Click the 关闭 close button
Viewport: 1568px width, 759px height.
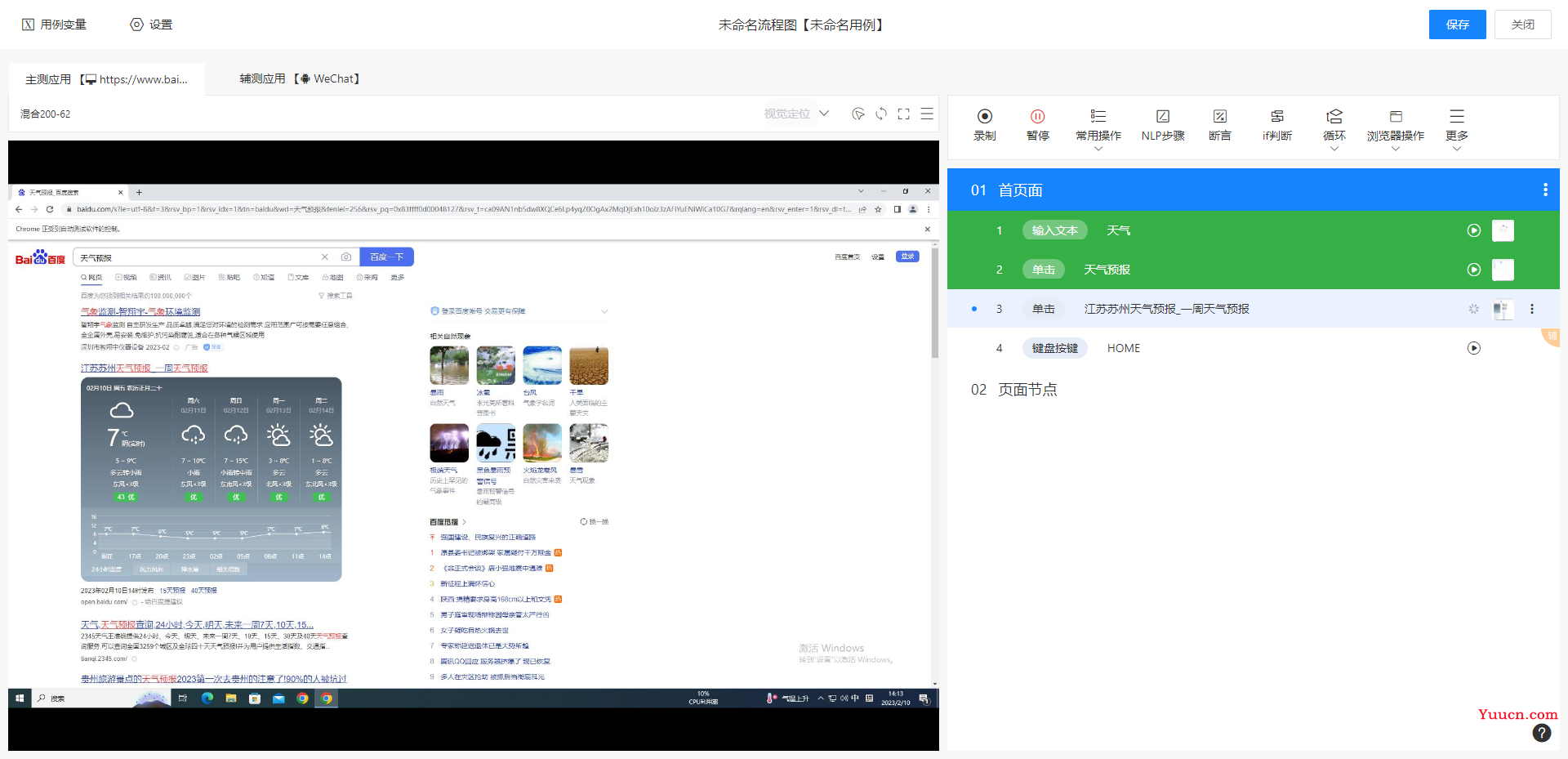click(1522, 25)
